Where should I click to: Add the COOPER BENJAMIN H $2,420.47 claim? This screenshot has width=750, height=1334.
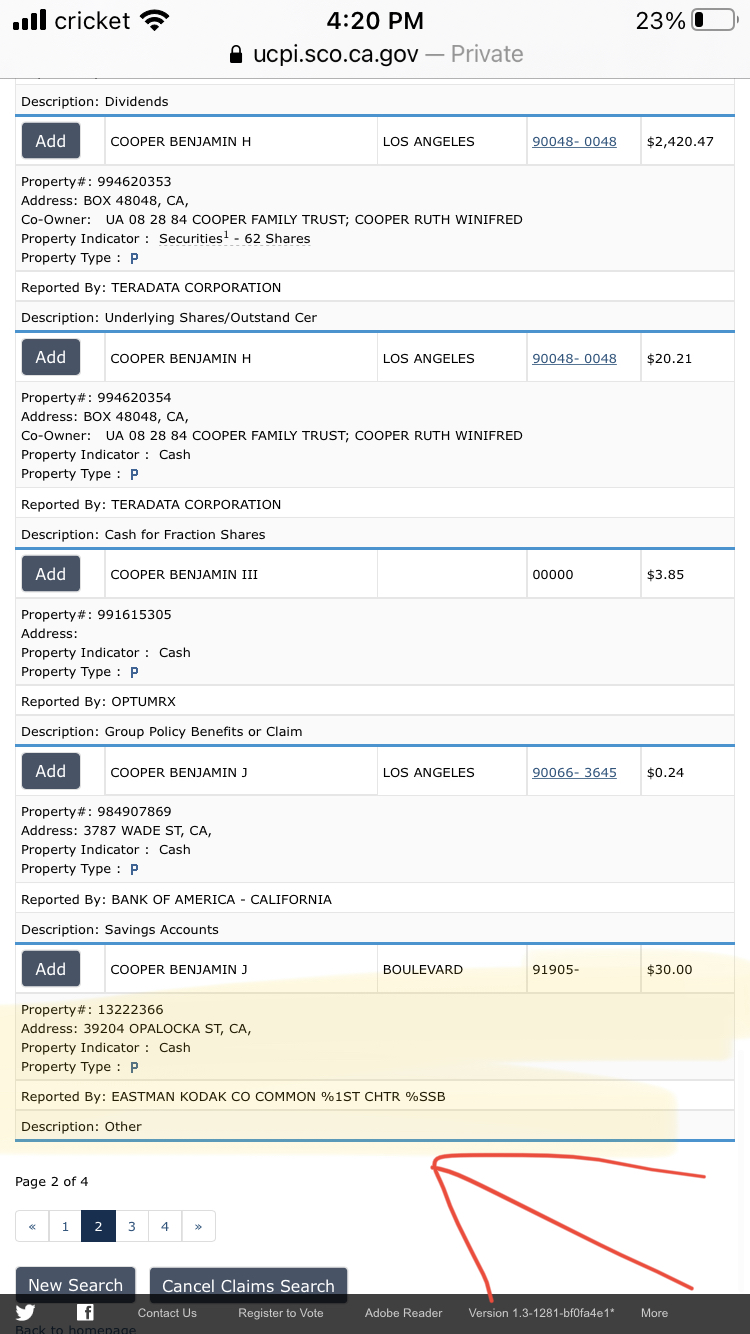[x=51, y=141]
